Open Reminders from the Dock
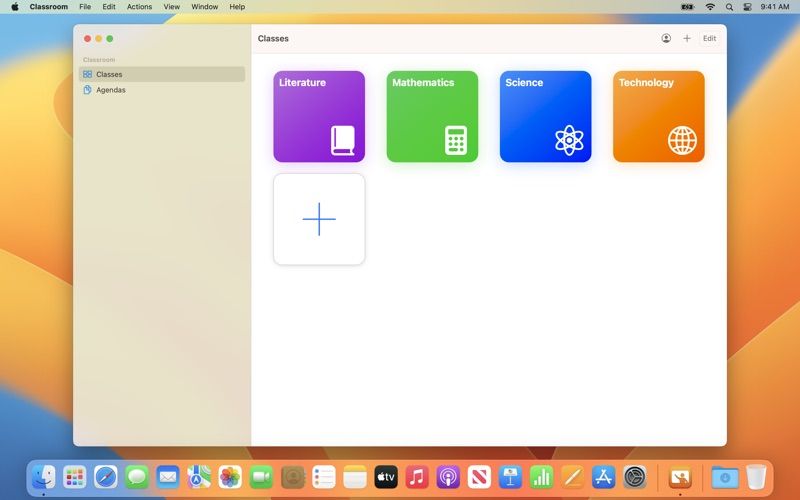This screenshot has width=800, height=500. [x=323, y=478]
